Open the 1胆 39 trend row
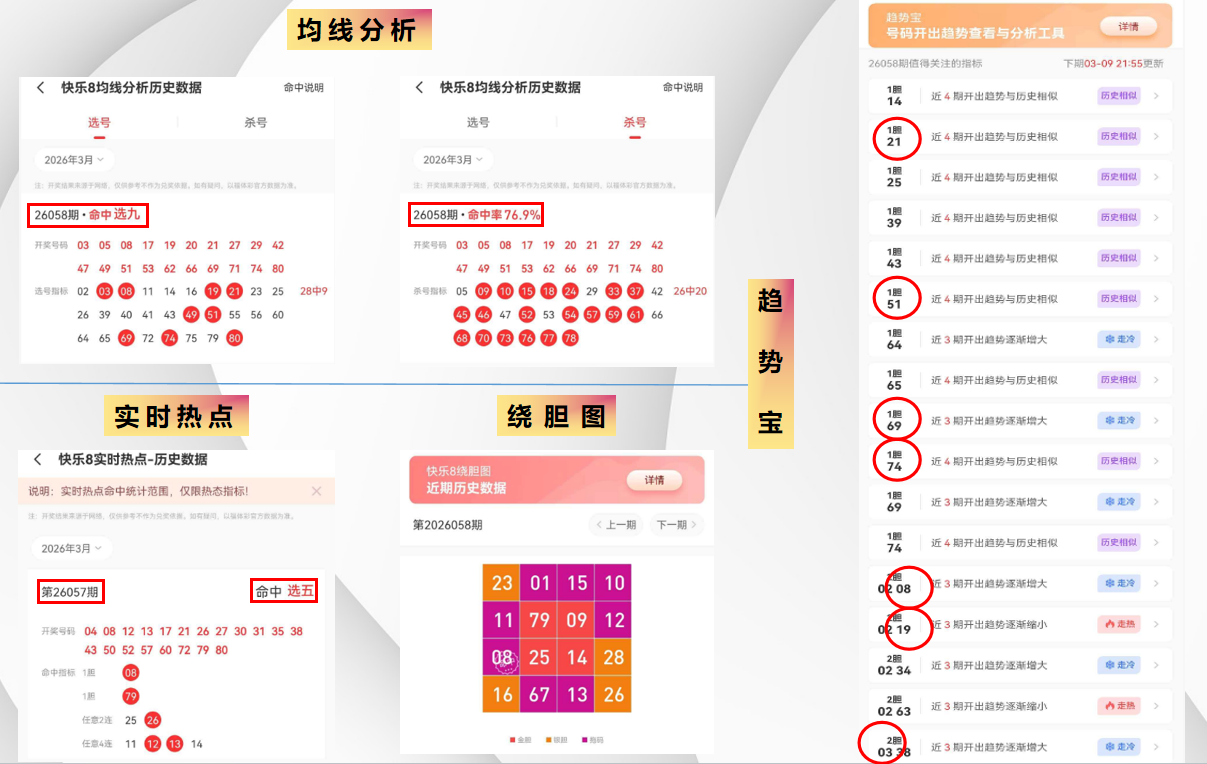Image resolution: width=1207 pixels, height=764 pixels. (1020, 217)
